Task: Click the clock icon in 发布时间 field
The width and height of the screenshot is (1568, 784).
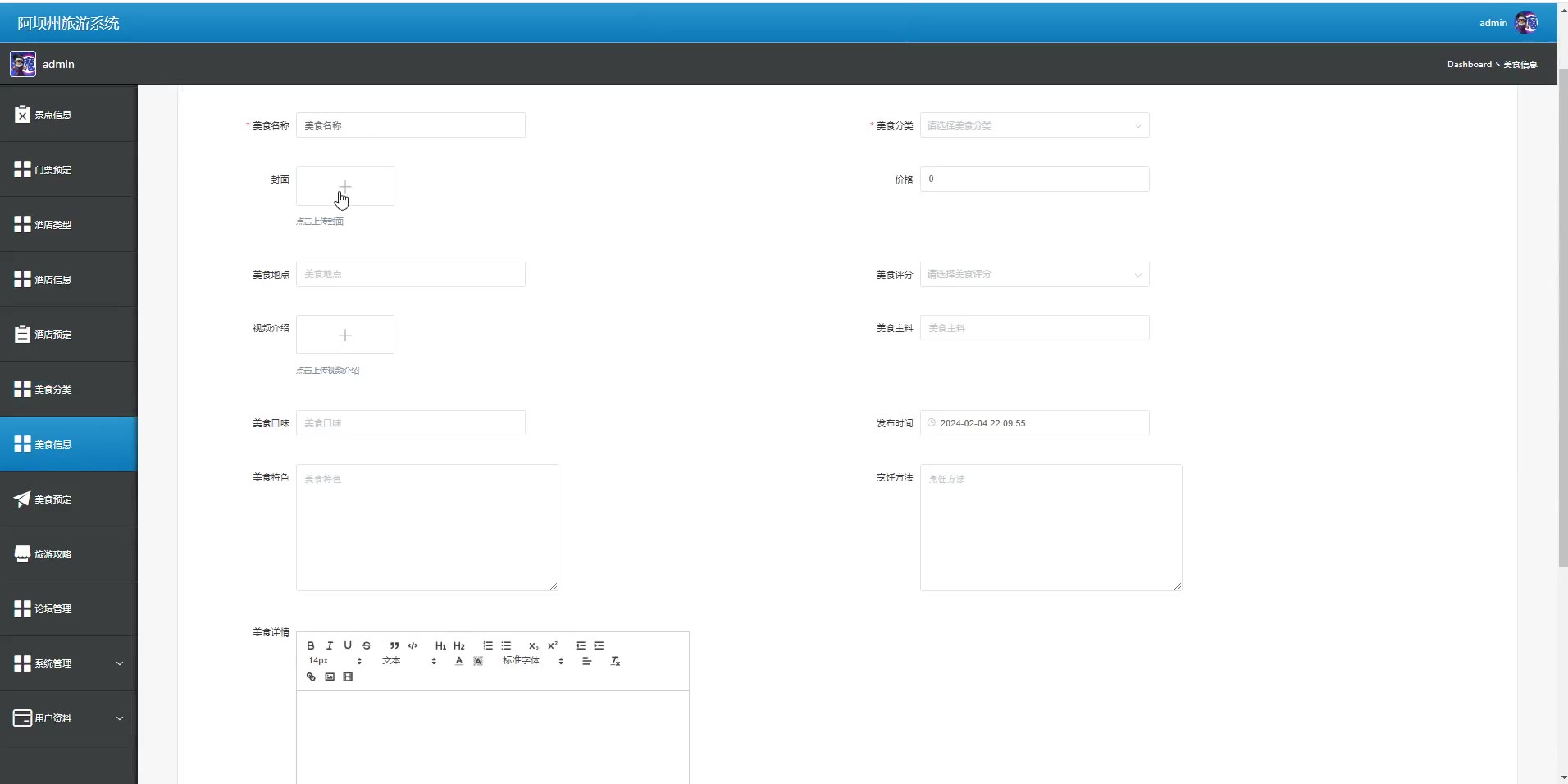Action: click(x=932, y=423)
